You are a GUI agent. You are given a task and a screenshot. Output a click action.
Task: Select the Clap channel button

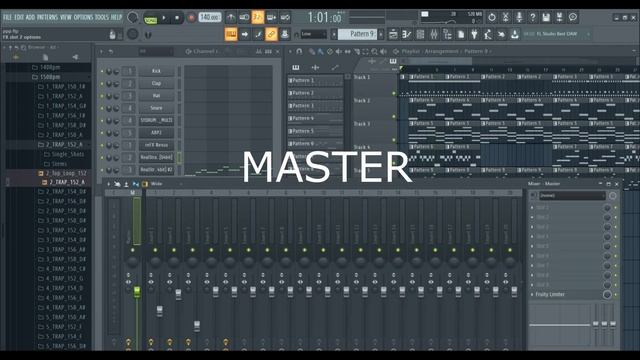(x=156, y=83)
